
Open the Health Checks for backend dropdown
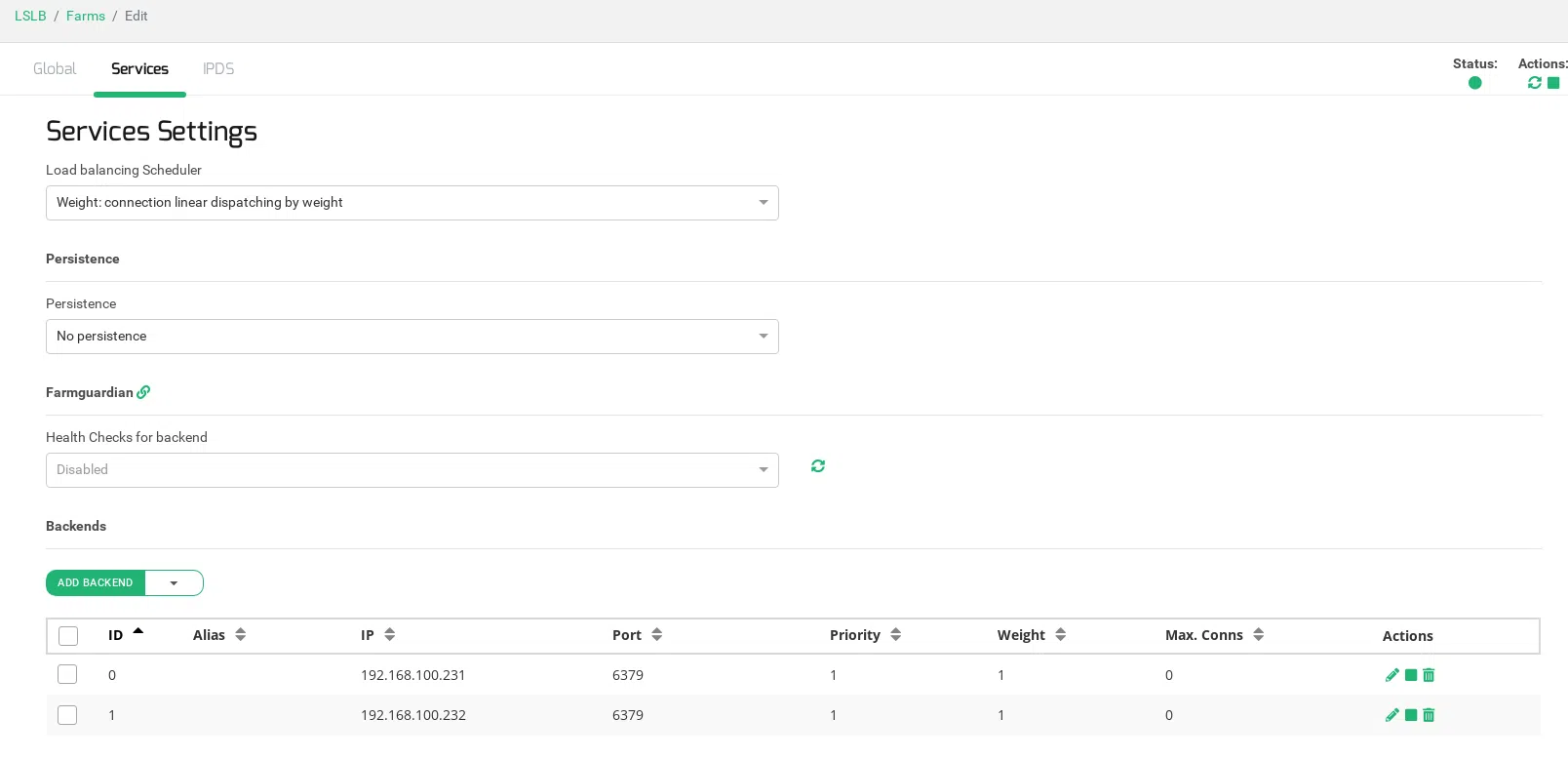[x=412, y=470]
